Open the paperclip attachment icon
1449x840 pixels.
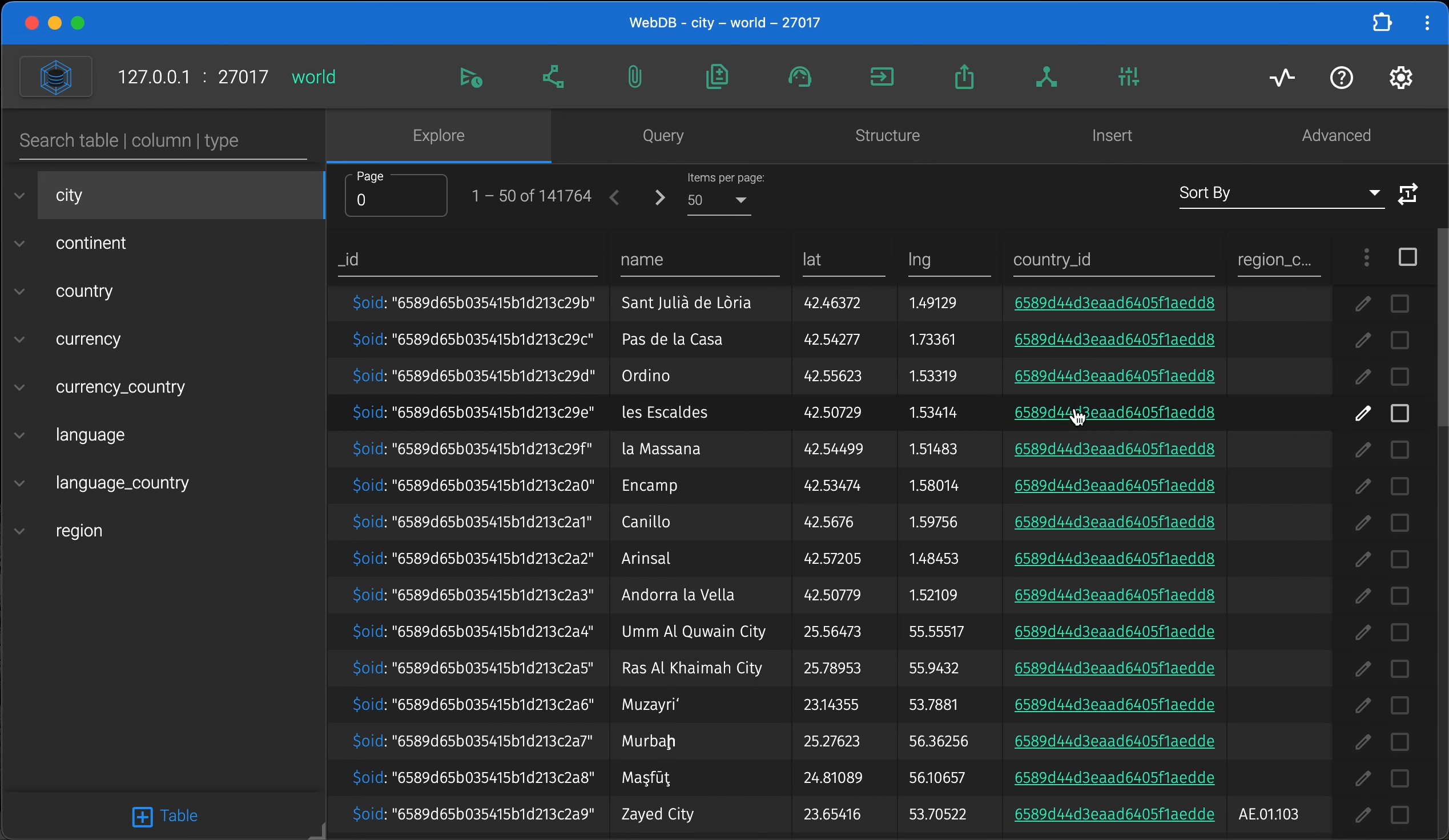(x=634, y=77)
